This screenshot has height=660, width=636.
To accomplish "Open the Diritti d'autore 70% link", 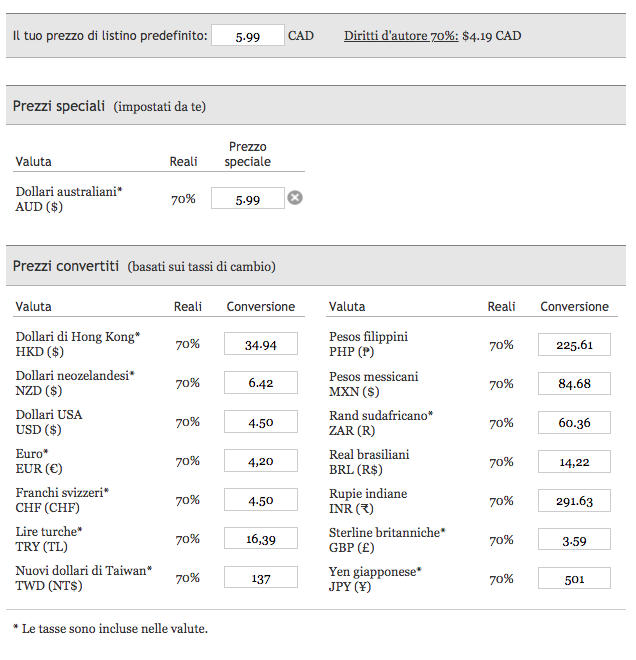I will click(401, 36).
